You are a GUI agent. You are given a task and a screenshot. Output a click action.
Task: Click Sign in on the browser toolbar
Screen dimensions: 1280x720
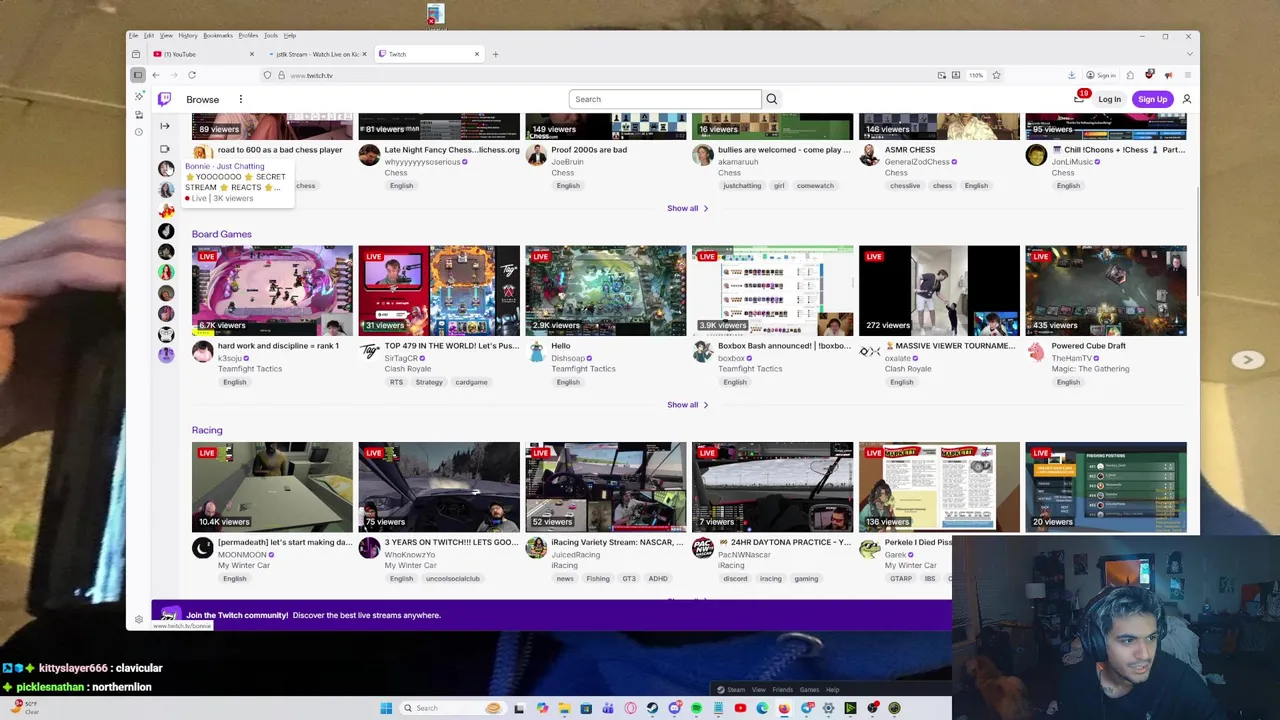tap(1101, 75)
